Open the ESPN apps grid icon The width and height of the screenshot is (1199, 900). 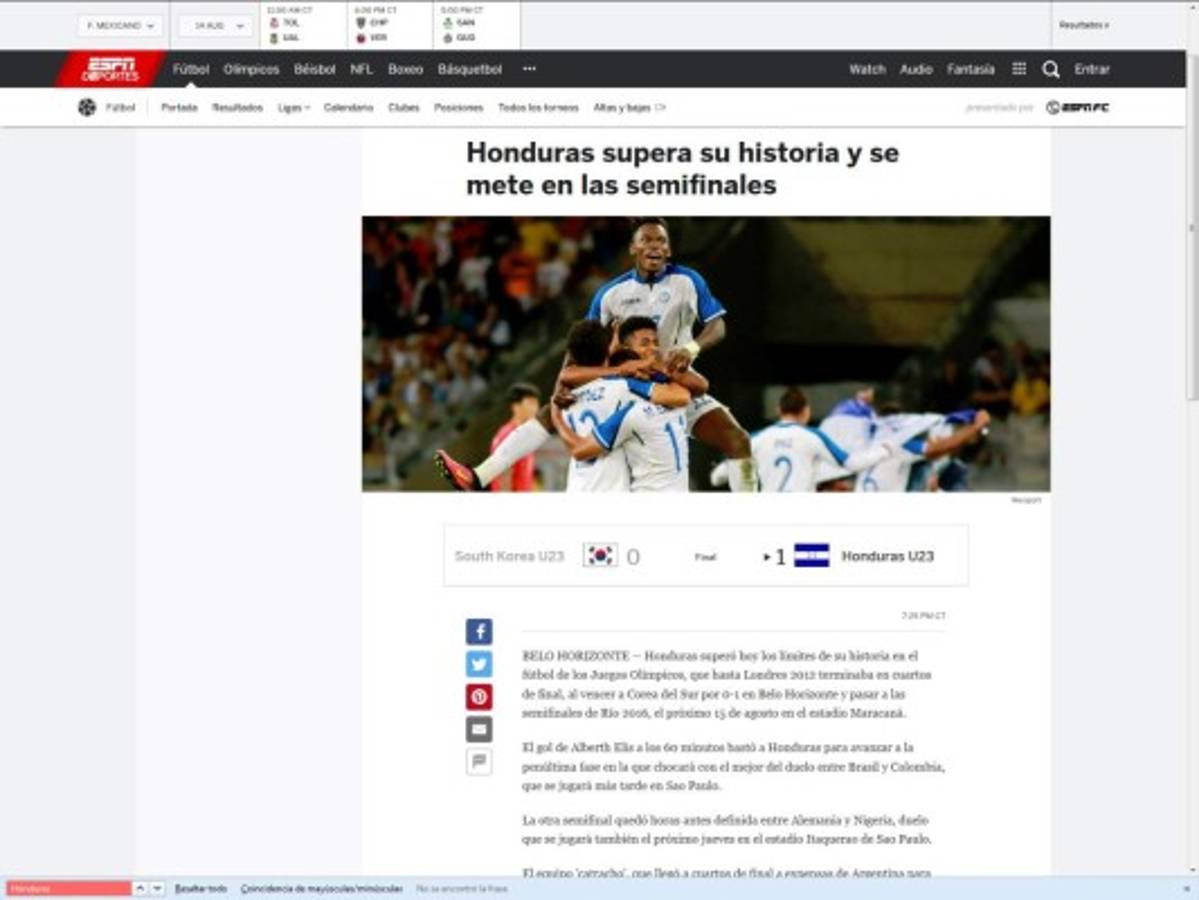tap(1019, 69)
